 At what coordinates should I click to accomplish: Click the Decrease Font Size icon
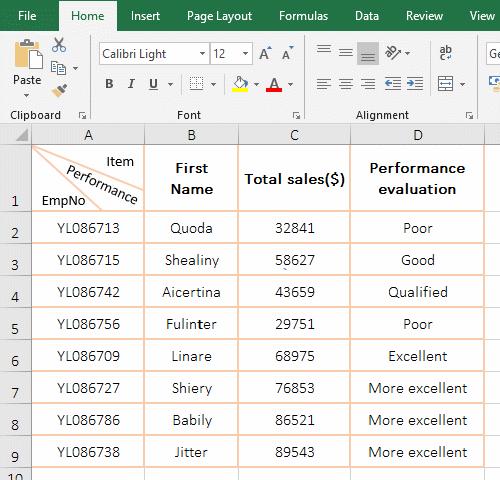[287, 53]
